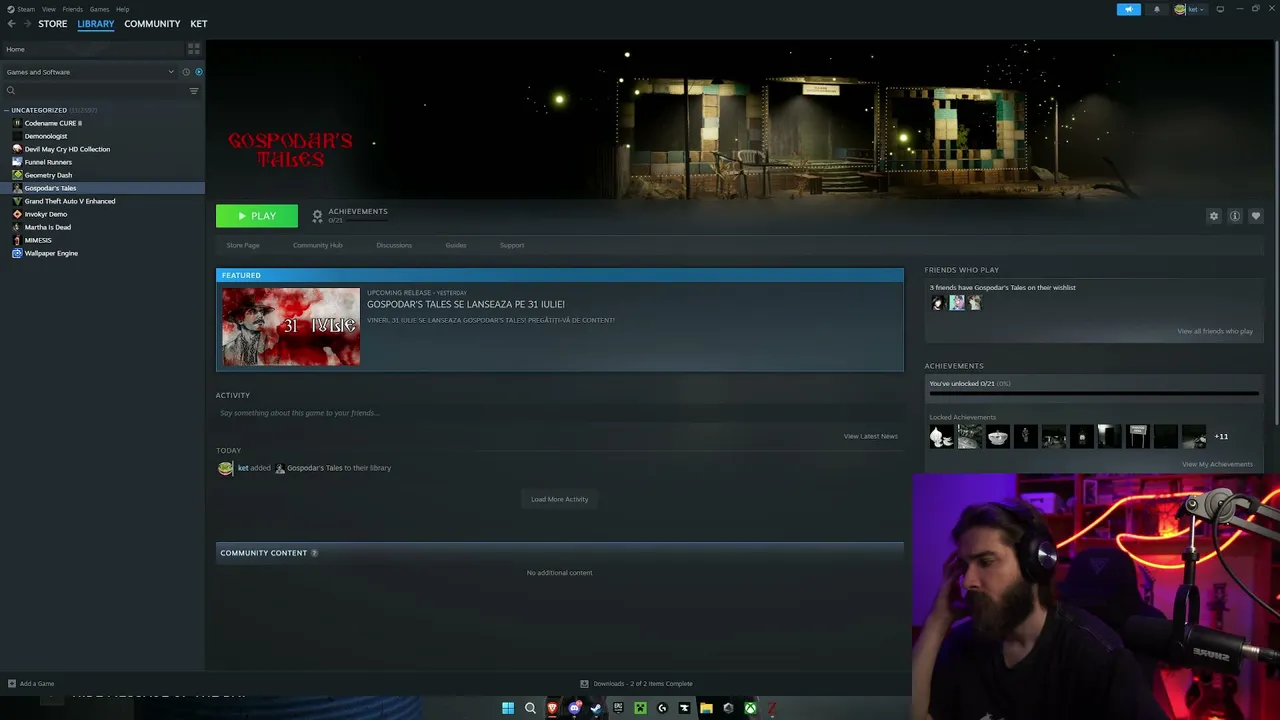Show the +11 more locked achievements
This screenshot has width=1280, height=720.
[x=1221, y=436]
